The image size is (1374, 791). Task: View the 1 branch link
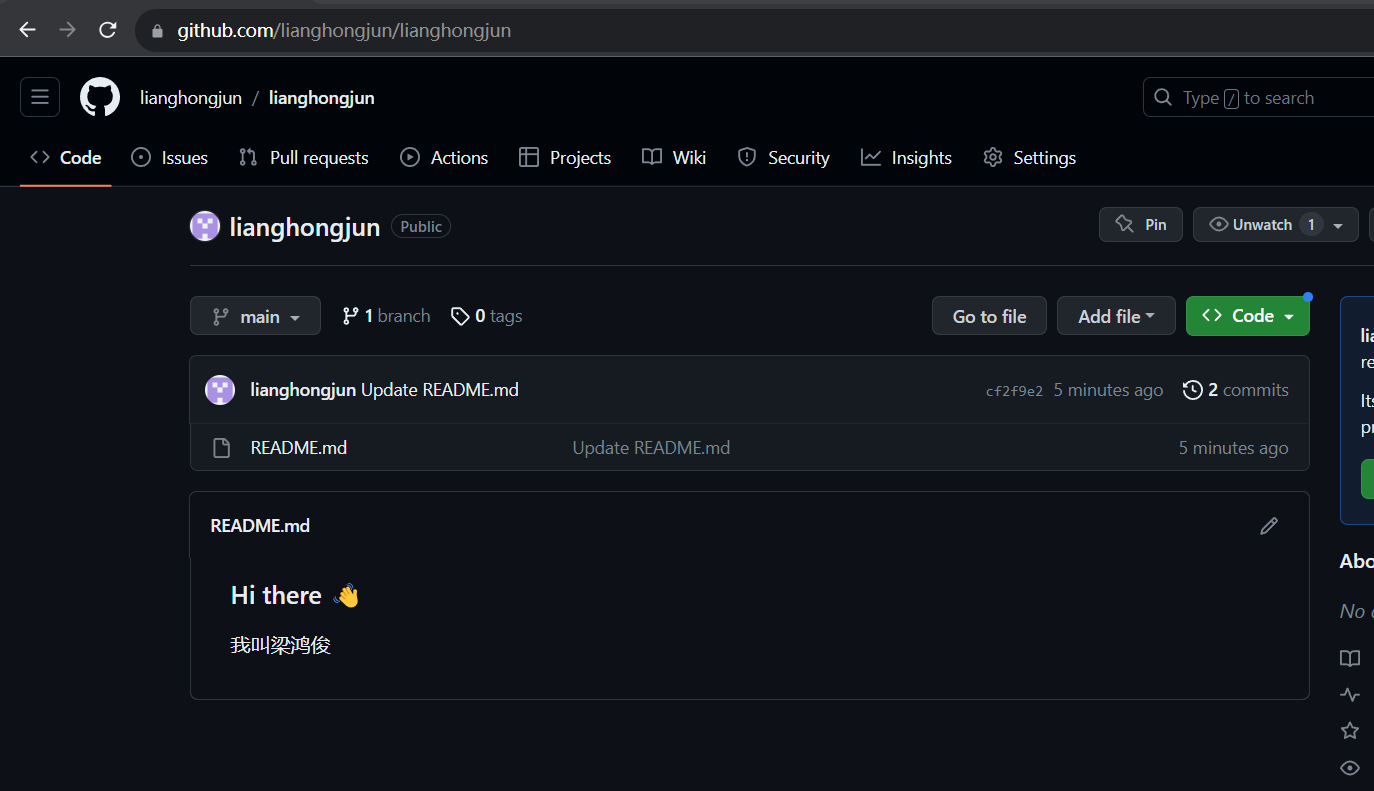386,316
